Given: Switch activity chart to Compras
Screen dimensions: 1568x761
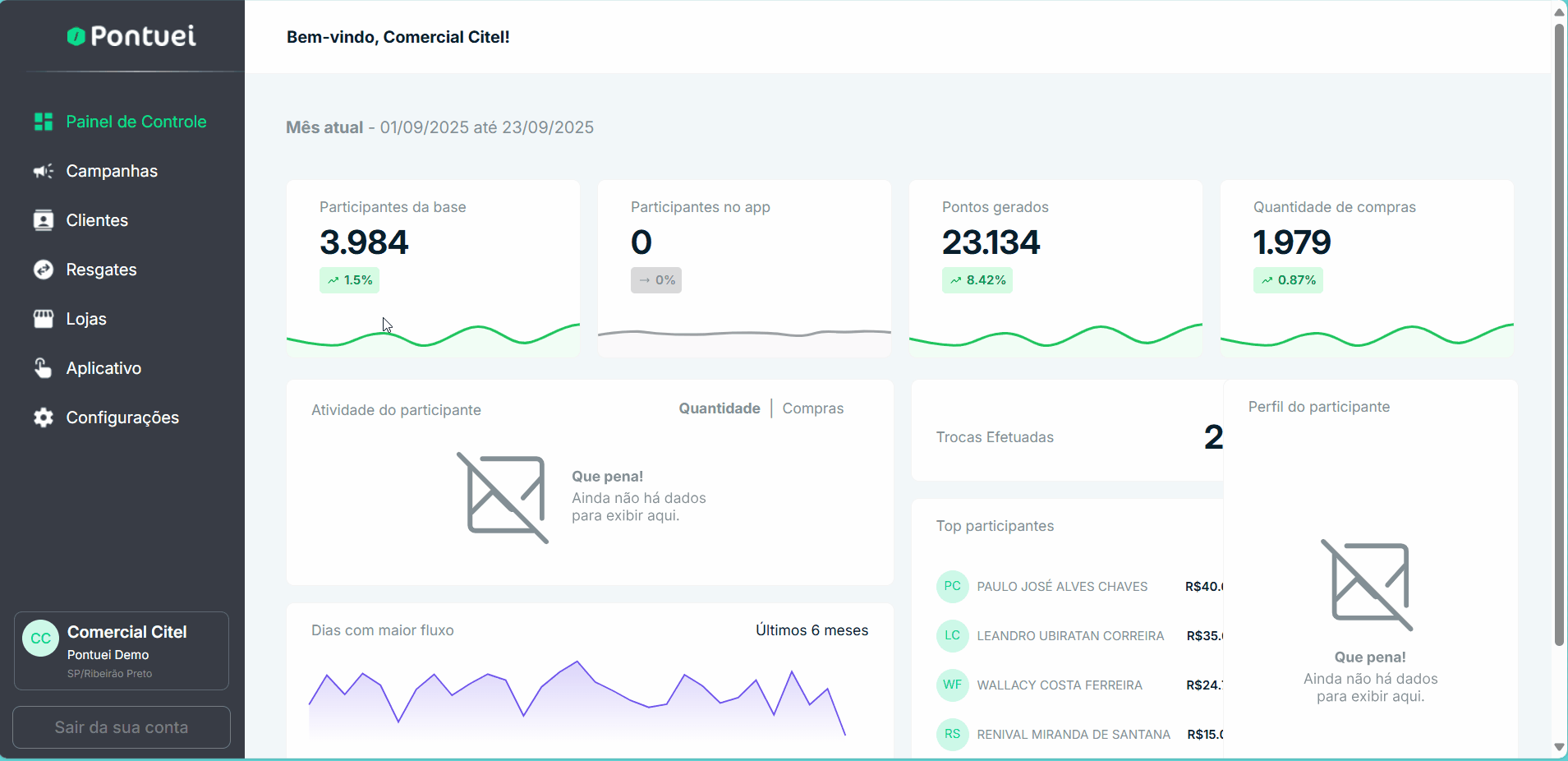Looking at the screenshot, I should [812, 408].
